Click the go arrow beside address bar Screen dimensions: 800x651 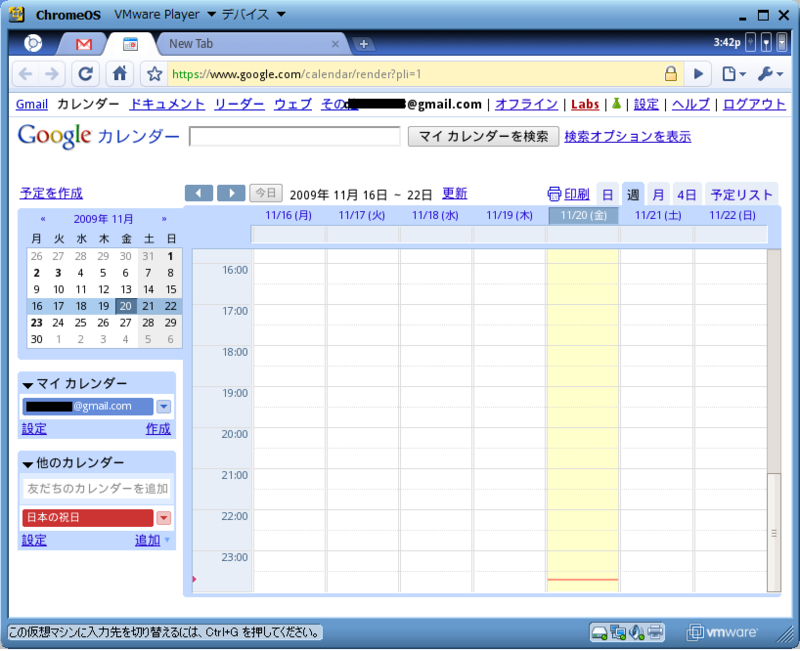pos(698,74)
